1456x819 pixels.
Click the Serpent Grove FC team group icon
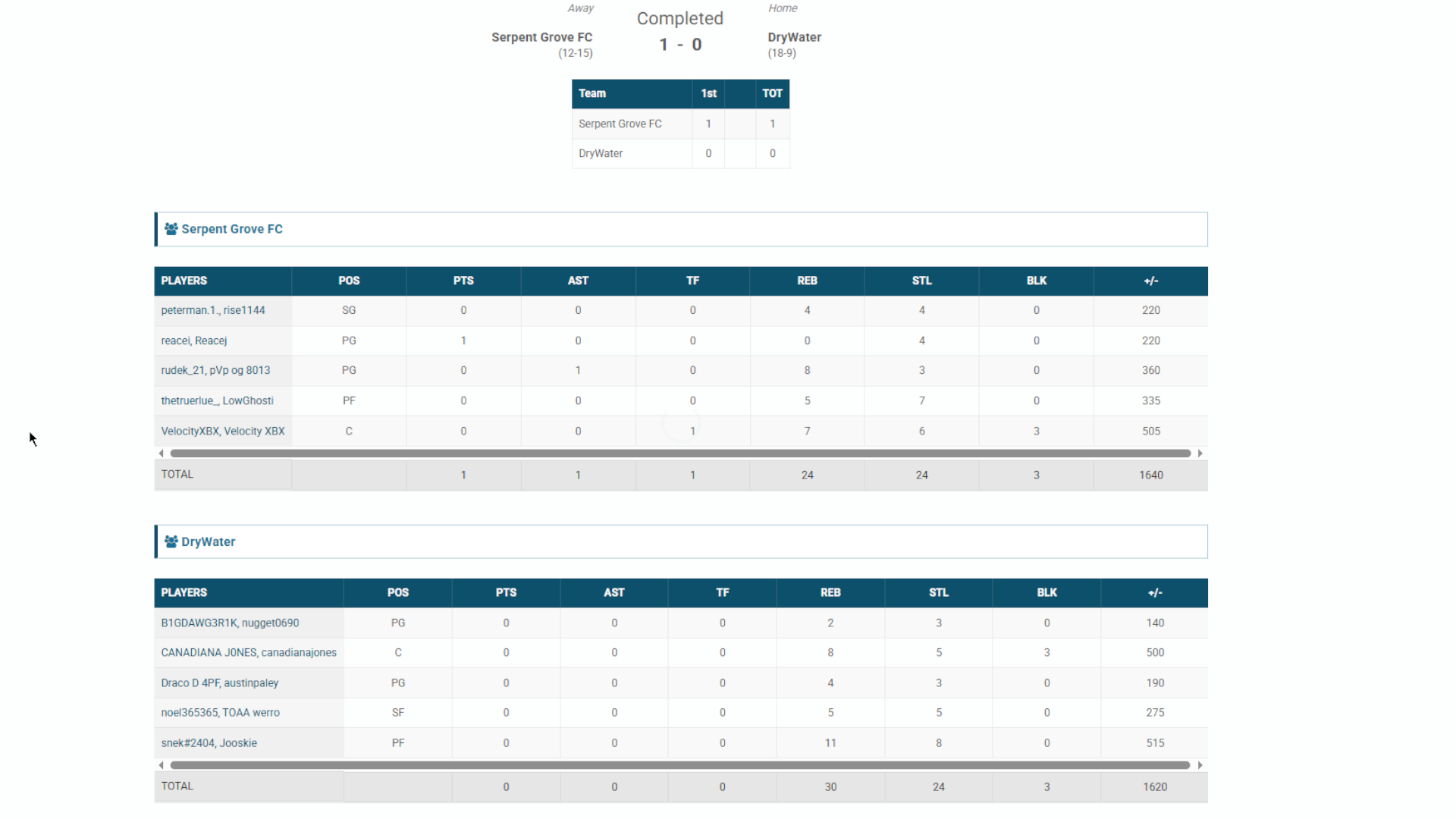[171, 229]
